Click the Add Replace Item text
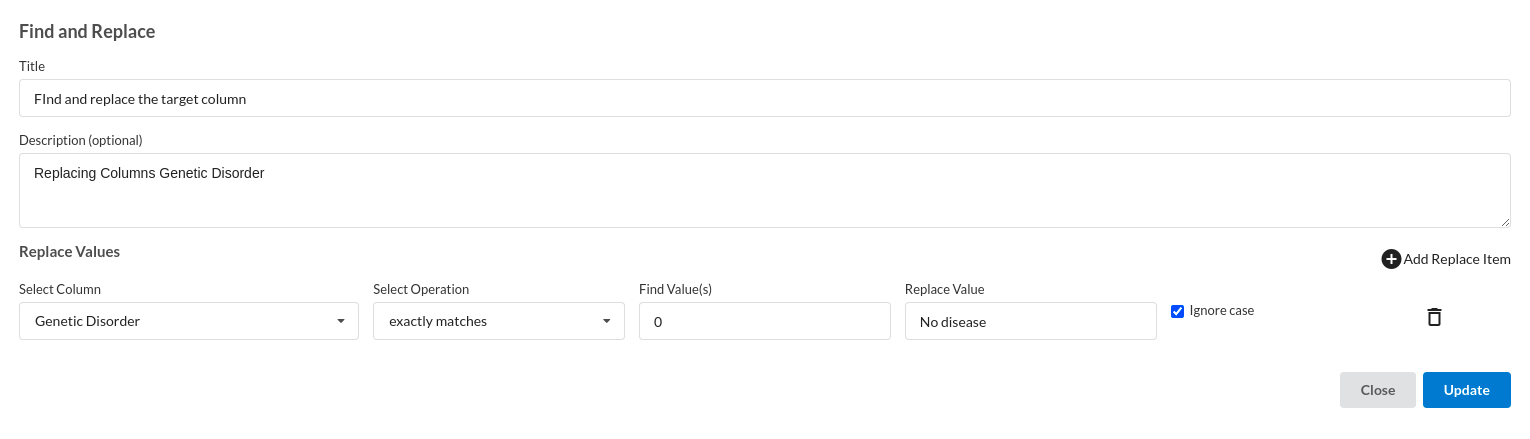This screenshot has width=1530, height=439. click(1457, 259)
